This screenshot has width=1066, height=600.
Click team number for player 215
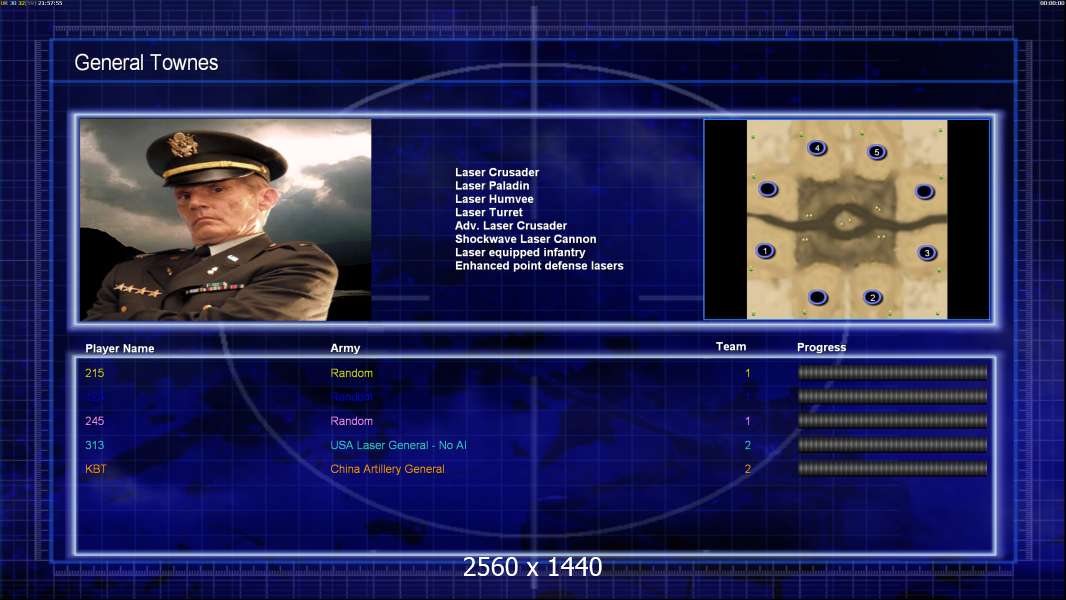pos(748,373)
